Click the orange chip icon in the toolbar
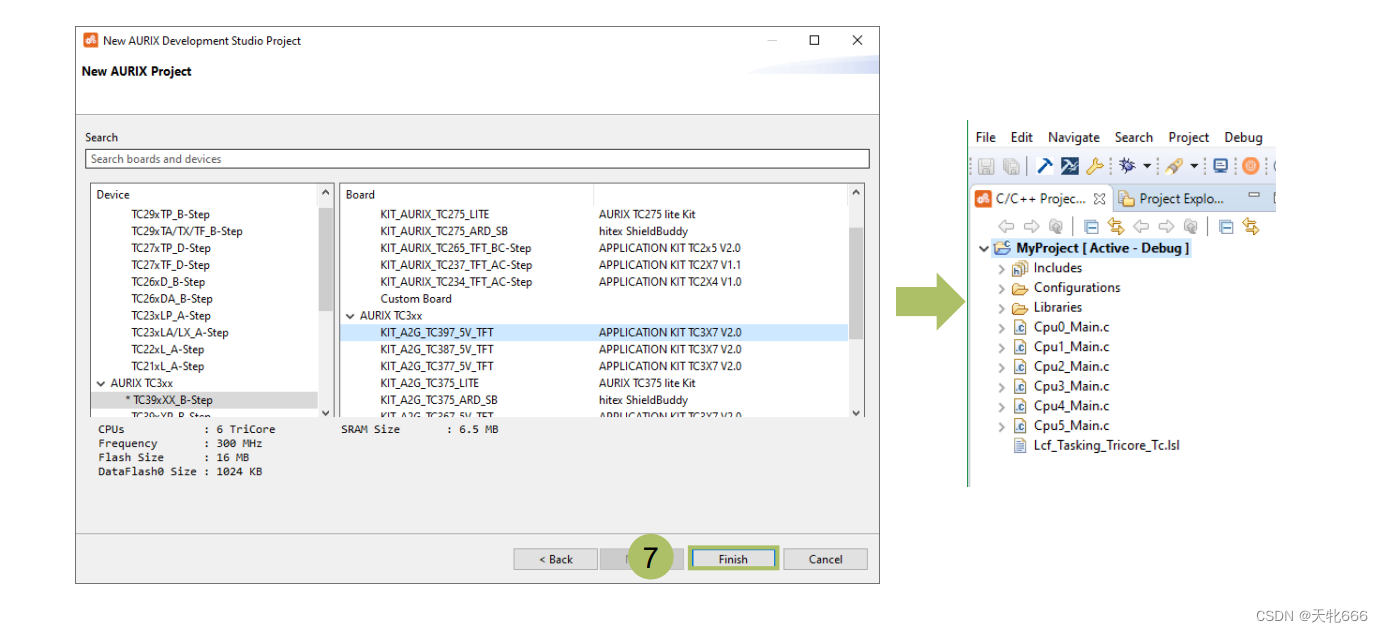The image size is (1383, 632). coord(1251,166)
